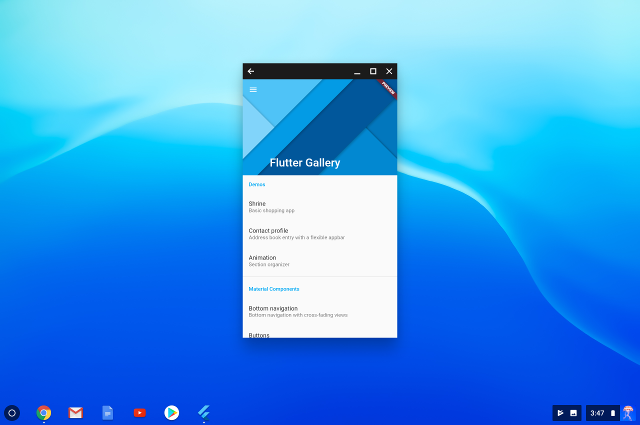Close the Flutter Gallery window

(x=389, y=71)
